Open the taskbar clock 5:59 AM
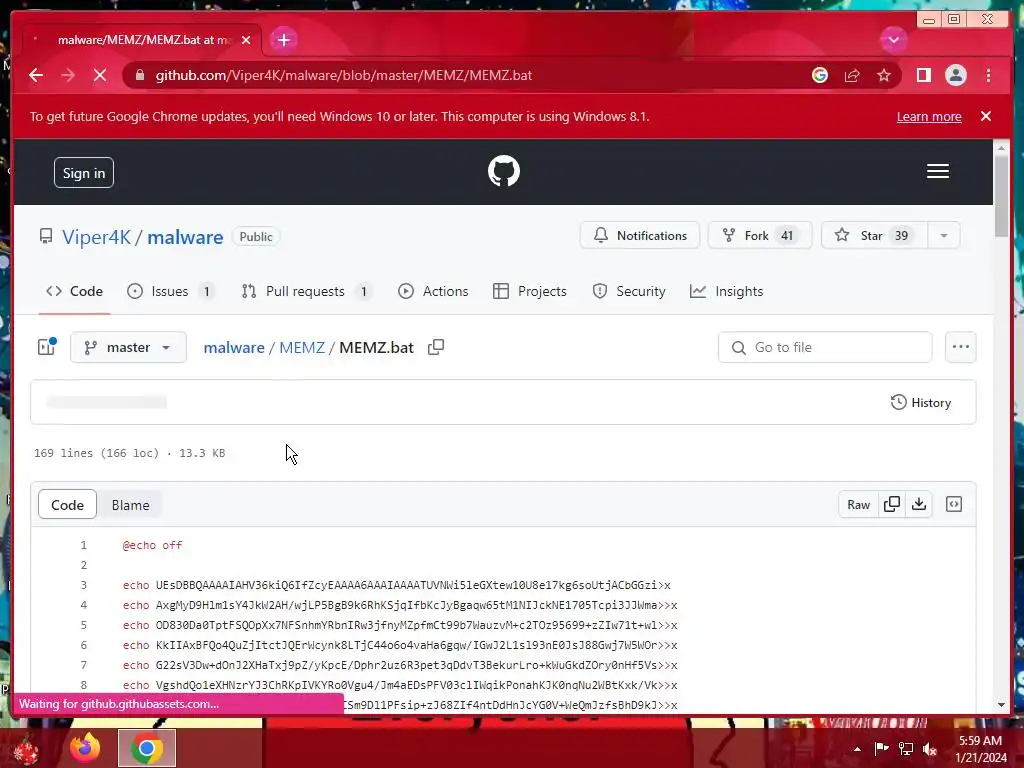 click(981, 749)
